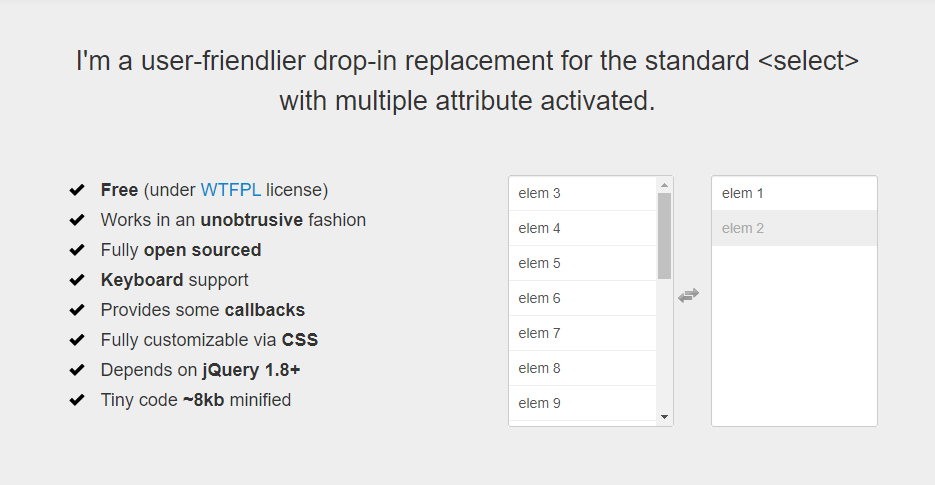This screenshot has width=935, height=485.
Task: Click the greyed elem 2 in right list
Action: point(793,228)
